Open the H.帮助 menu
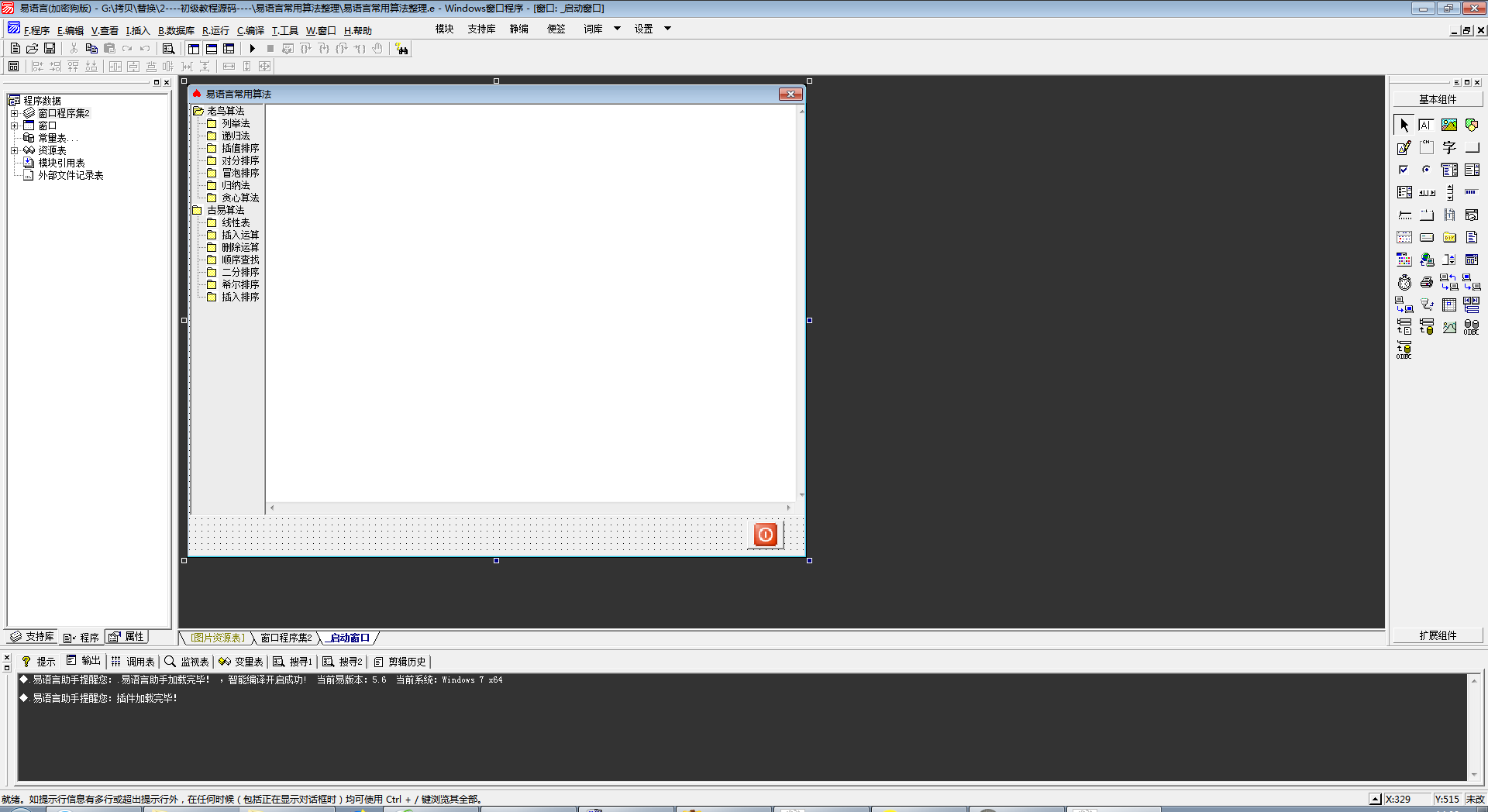This screenshot has height=812, width=1488. [x=358, y=30]
